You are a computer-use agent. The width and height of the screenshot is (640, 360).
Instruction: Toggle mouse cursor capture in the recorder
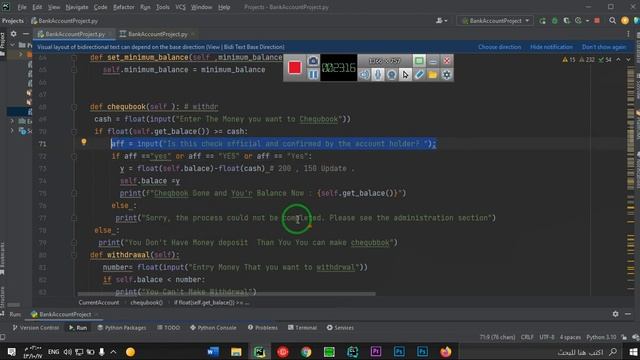coord(405,75)
